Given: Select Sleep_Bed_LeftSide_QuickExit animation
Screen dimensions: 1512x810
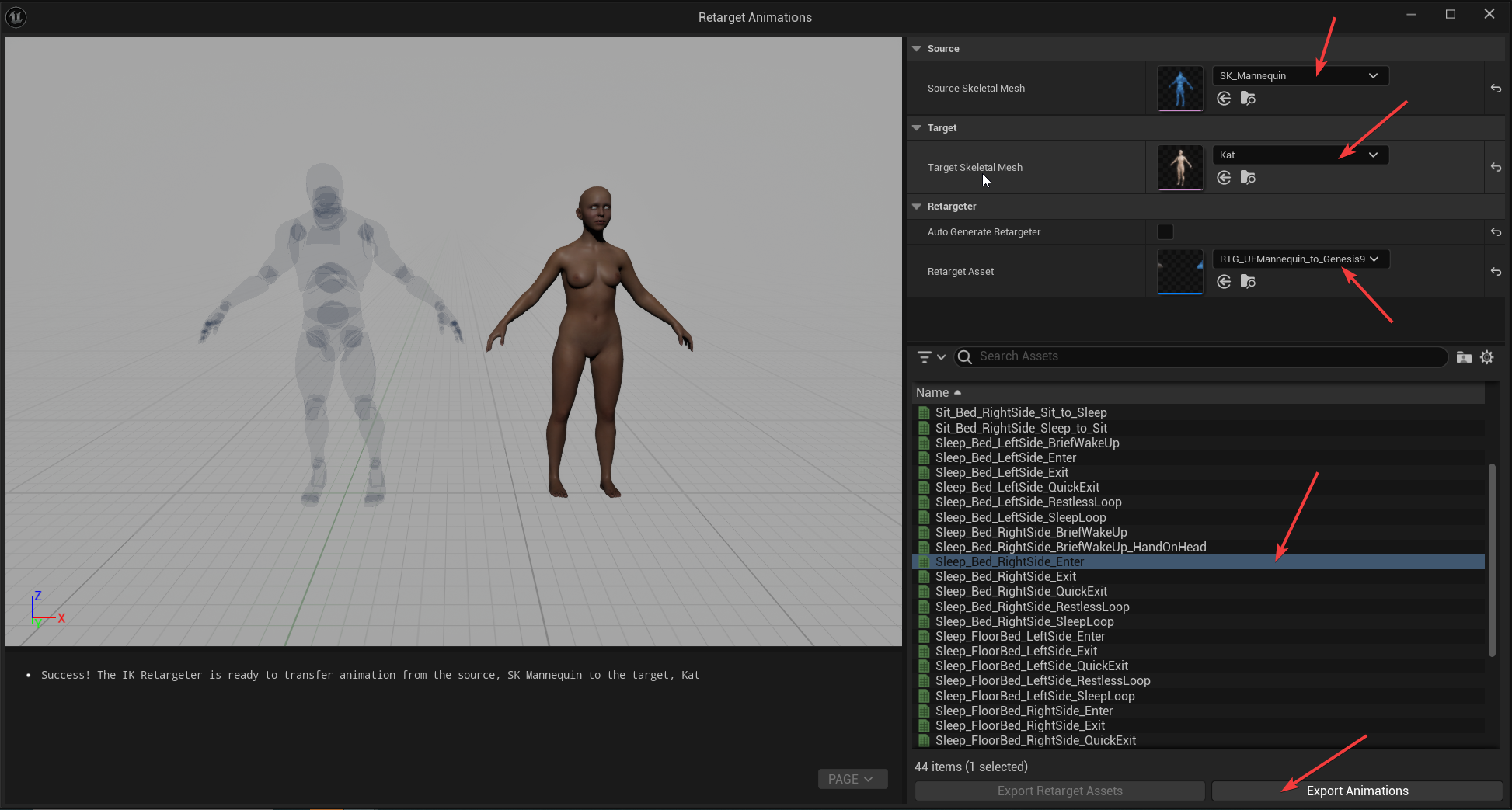Looking at the screenshot, I should [1198, 487].
